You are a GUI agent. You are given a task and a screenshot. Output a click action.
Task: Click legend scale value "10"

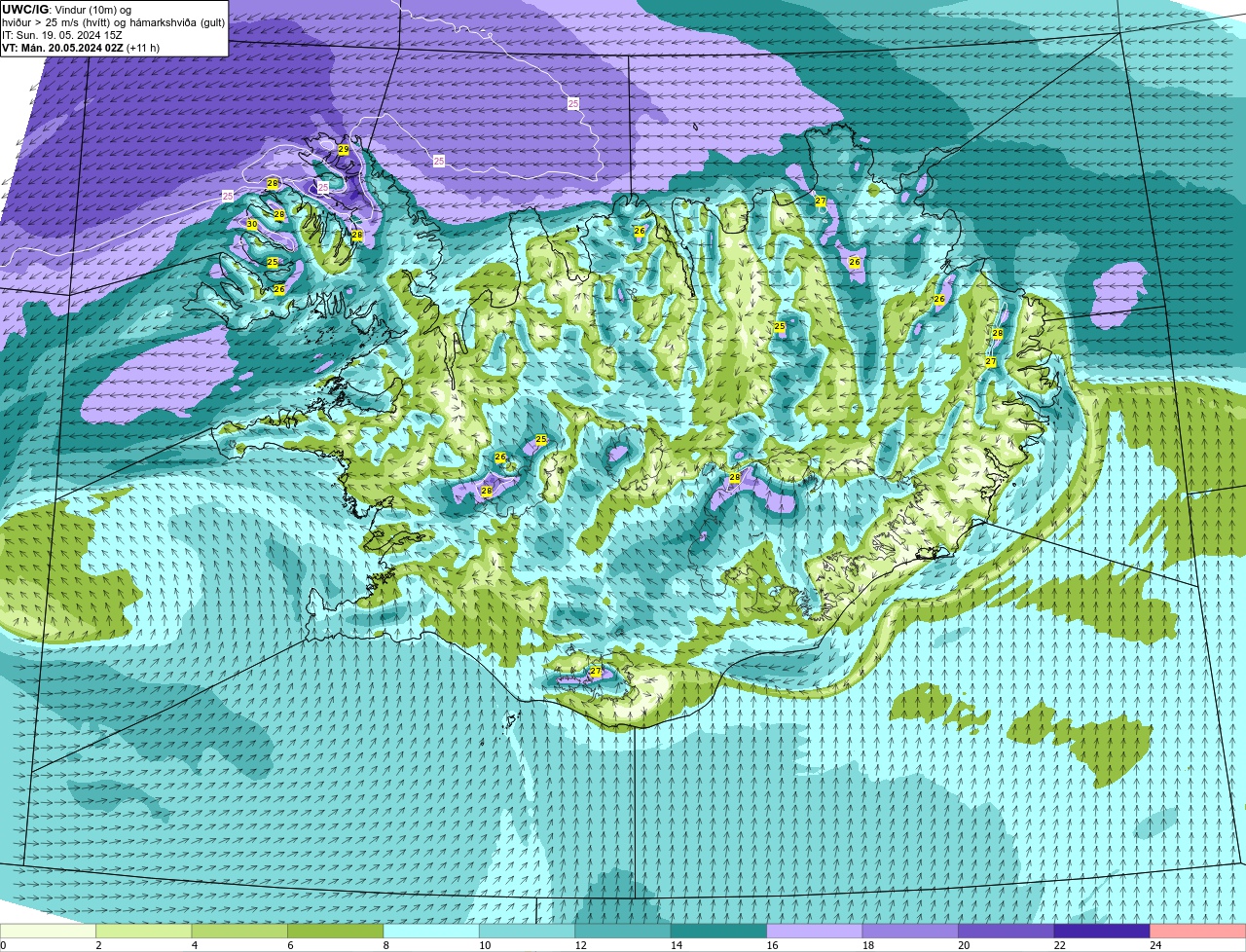[485, 945]
